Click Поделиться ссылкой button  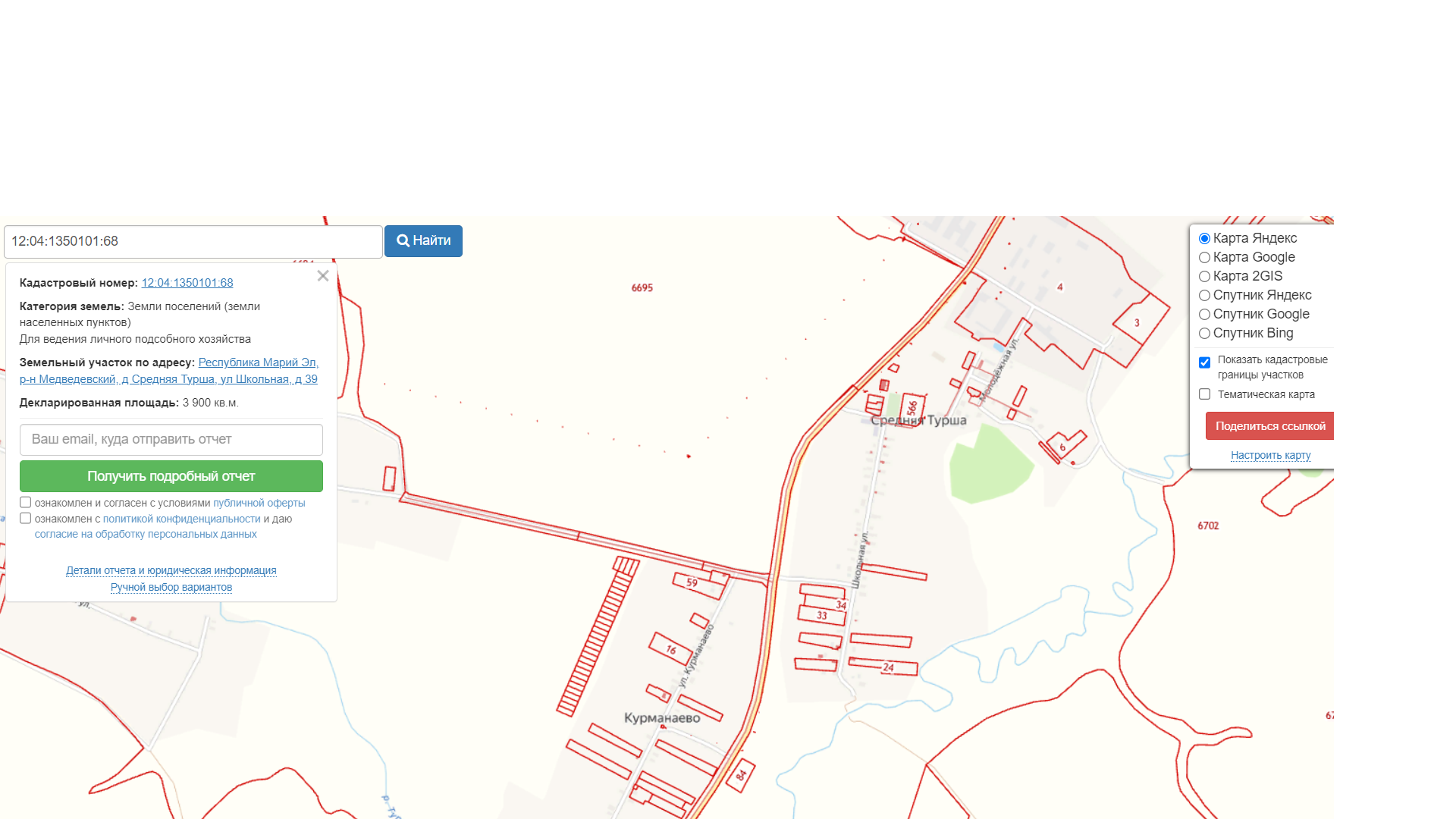[x=1270, y=426]
